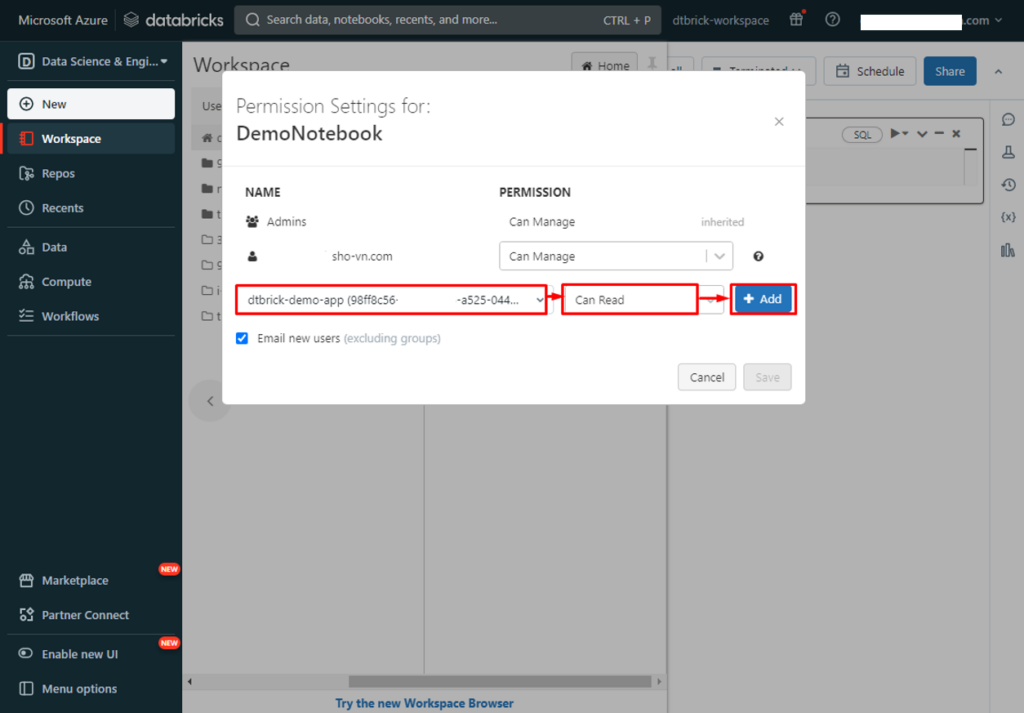
Task: Click the Schedule button
Action: tap(870, 71)
